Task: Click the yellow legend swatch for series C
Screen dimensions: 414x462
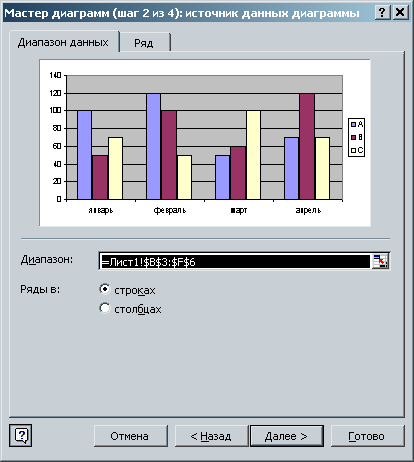Action: pos(354,151)
